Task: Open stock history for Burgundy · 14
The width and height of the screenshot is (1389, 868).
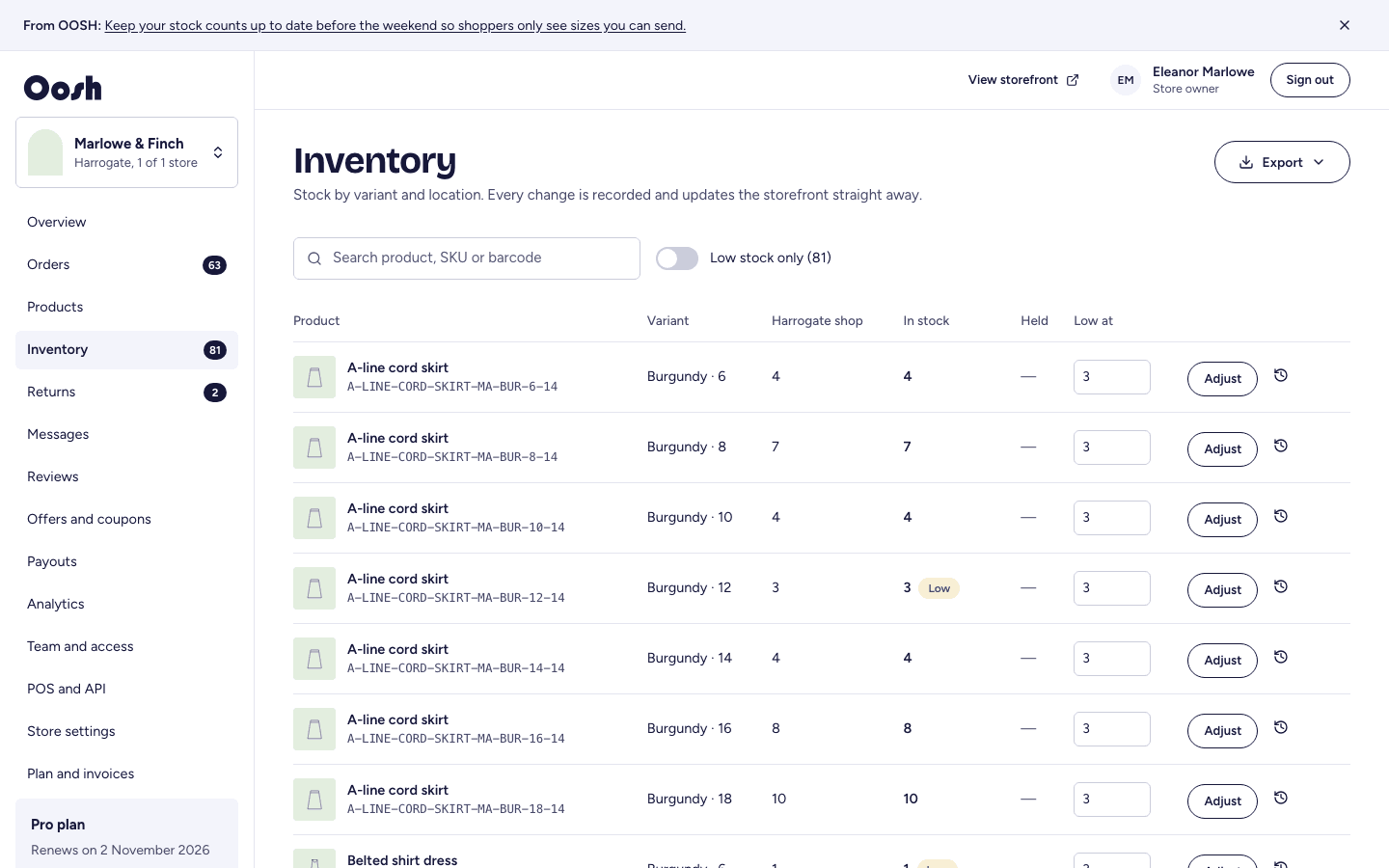Action: click(x=1281, y=657)
